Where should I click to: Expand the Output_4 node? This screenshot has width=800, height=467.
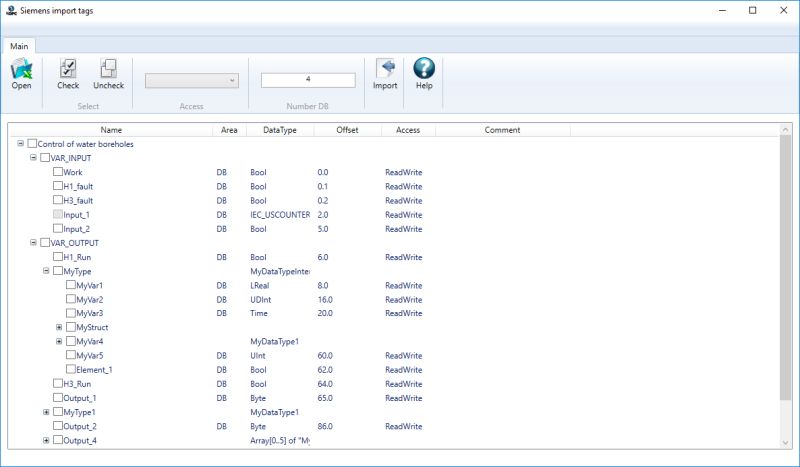tap(46, 440)
